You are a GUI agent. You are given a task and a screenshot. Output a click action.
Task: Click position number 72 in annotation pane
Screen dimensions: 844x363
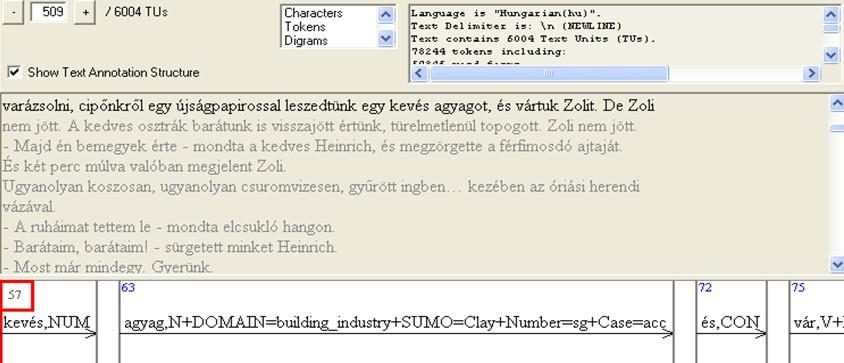pyautogui.click(x=705, y=288)
